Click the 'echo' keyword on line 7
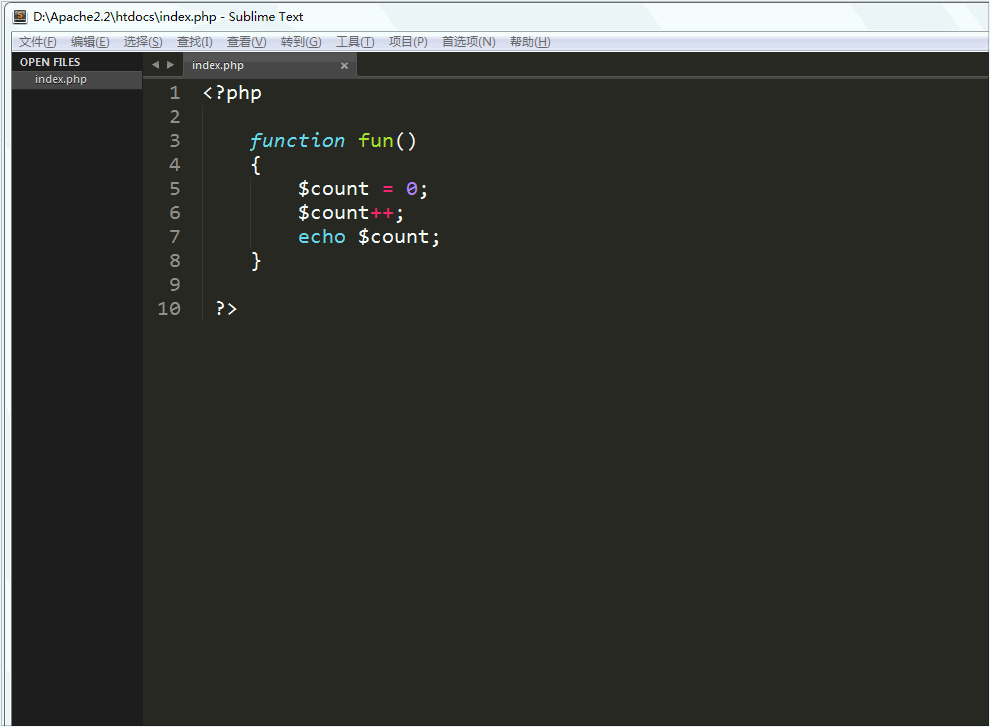The width and height of the screenshot is (990, 727). (322, 237)
